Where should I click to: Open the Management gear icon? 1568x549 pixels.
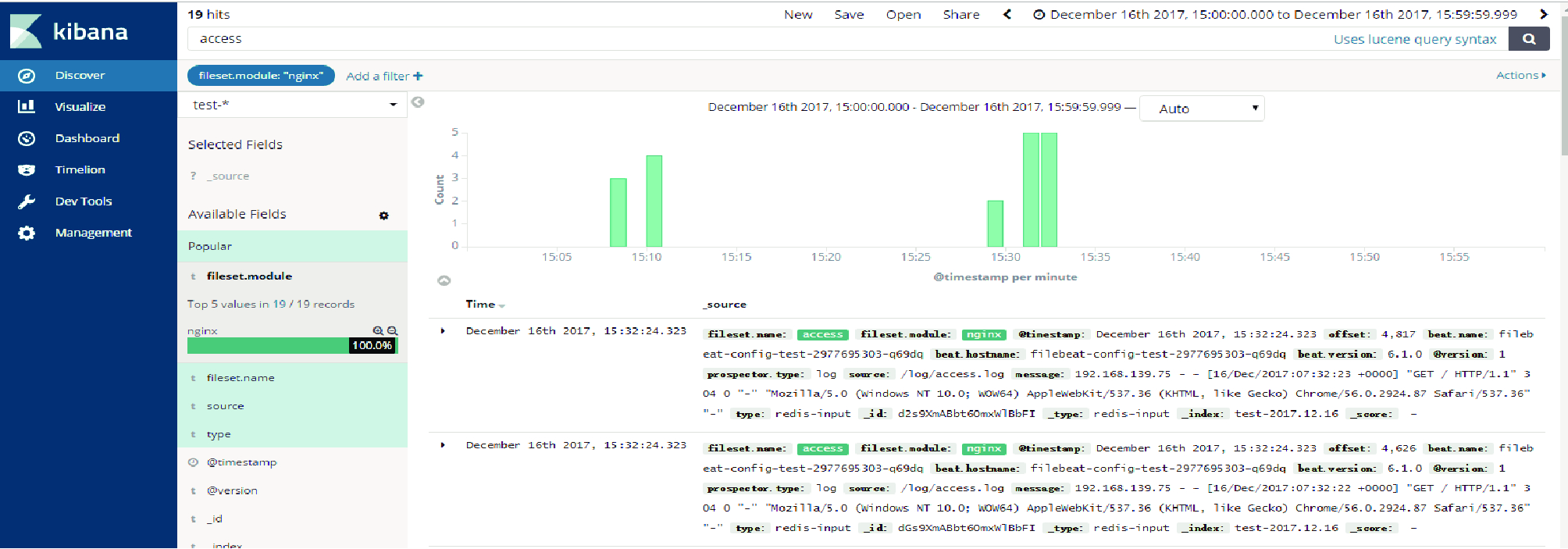coord(27,233)
